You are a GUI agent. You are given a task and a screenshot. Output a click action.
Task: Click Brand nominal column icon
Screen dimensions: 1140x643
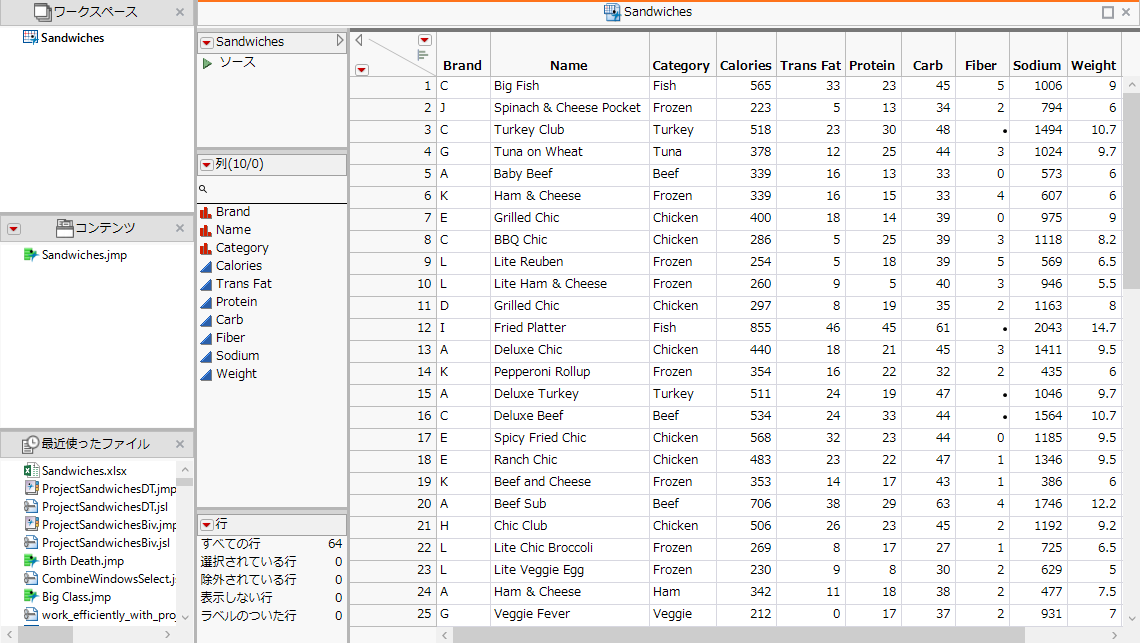point(206,212)
